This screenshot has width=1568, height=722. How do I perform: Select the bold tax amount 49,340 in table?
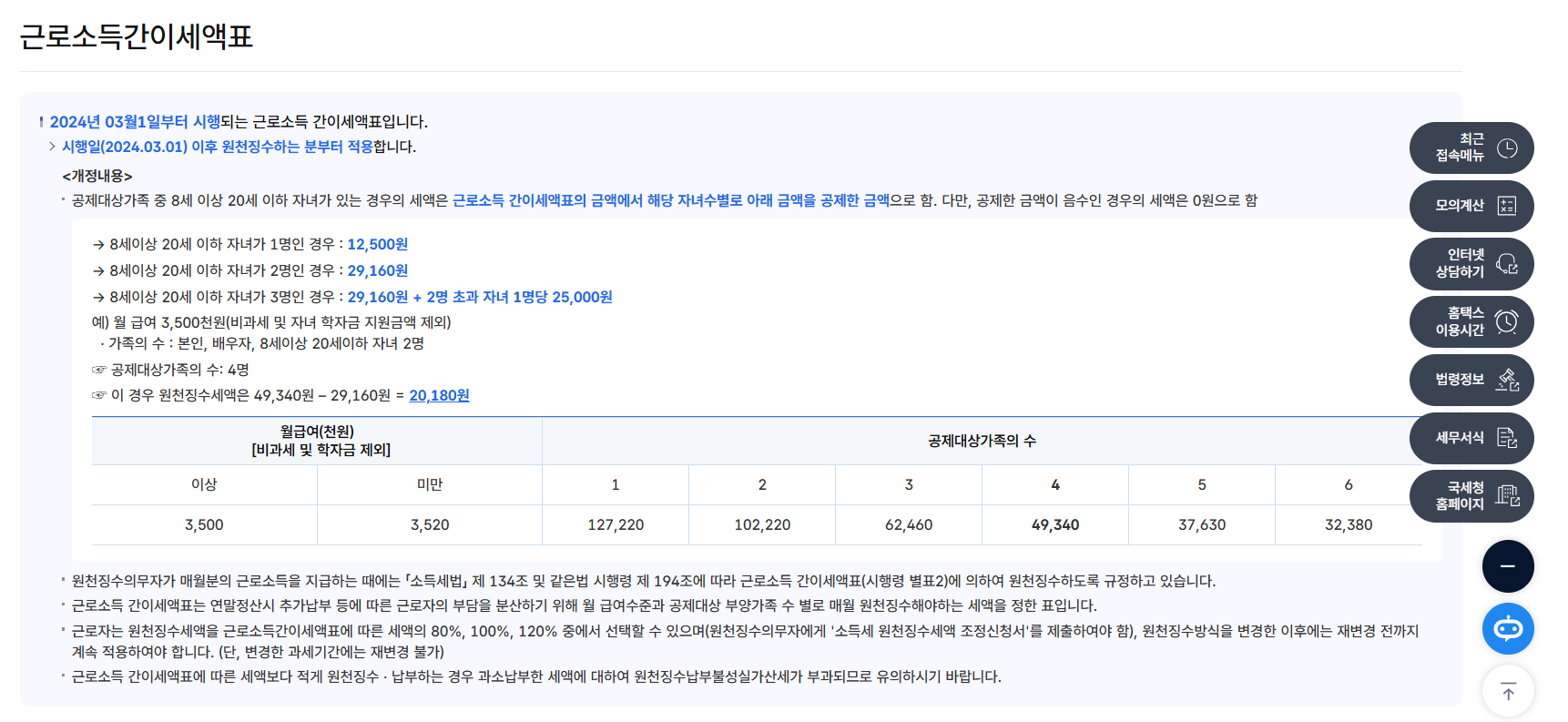1055,524
